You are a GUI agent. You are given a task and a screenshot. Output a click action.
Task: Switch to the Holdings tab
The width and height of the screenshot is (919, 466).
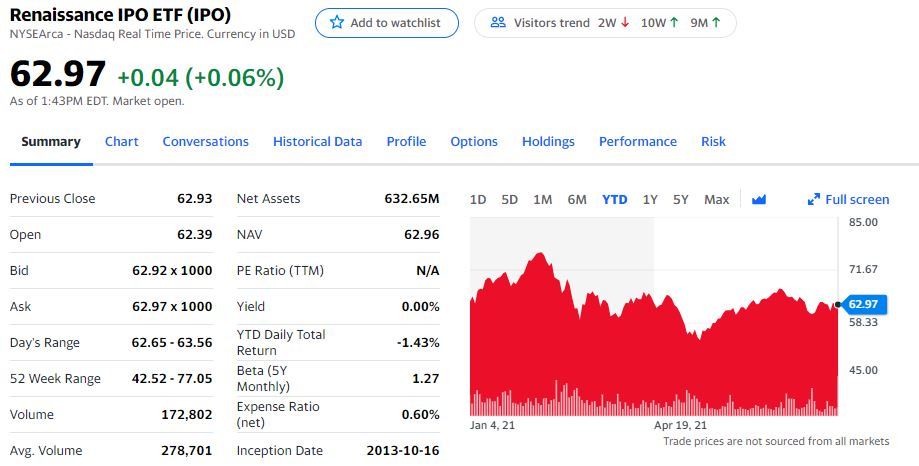click(549, 142)
